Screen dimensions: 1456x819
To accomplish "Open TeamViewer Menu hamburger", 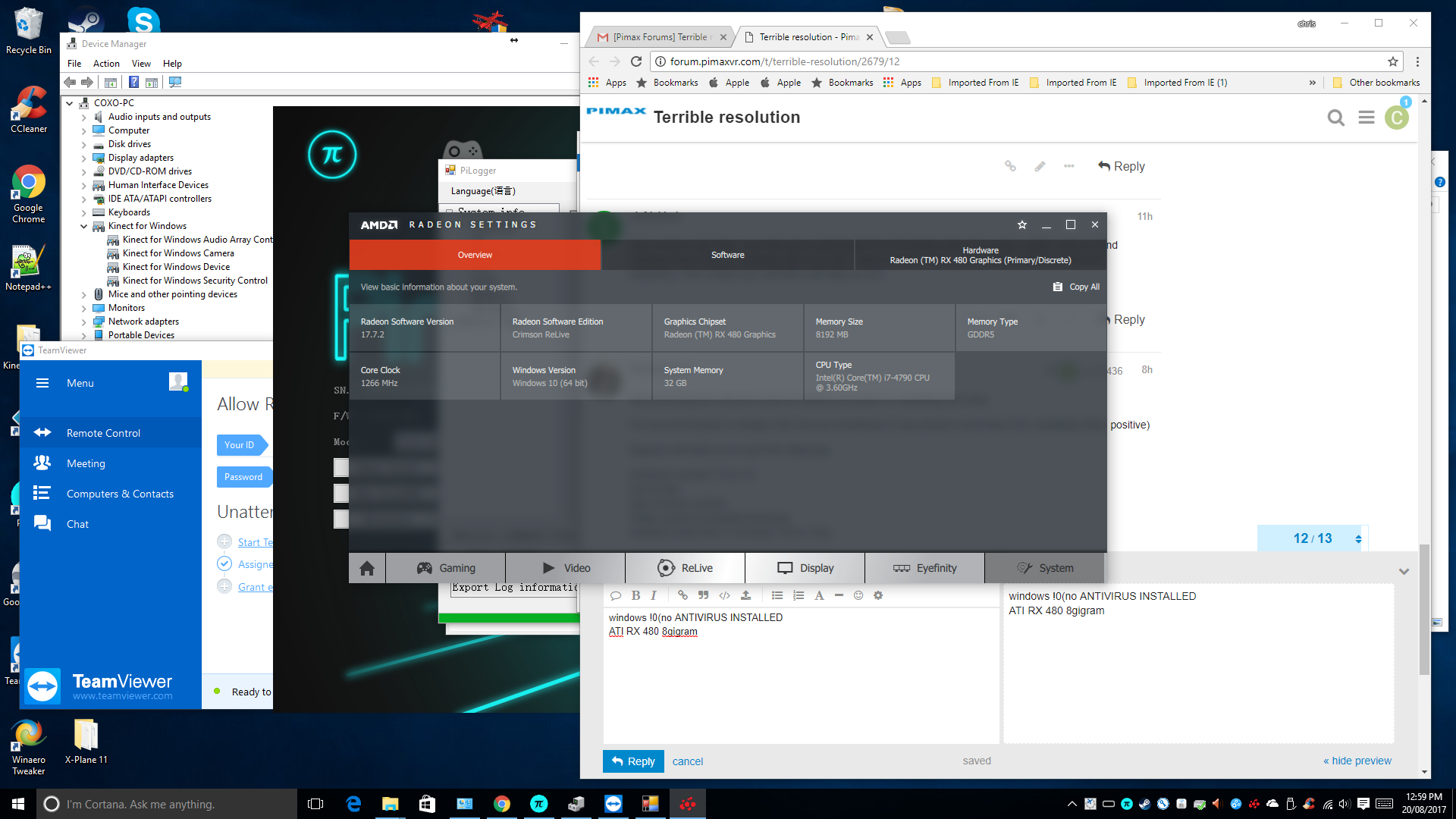I will pos(42,383).
